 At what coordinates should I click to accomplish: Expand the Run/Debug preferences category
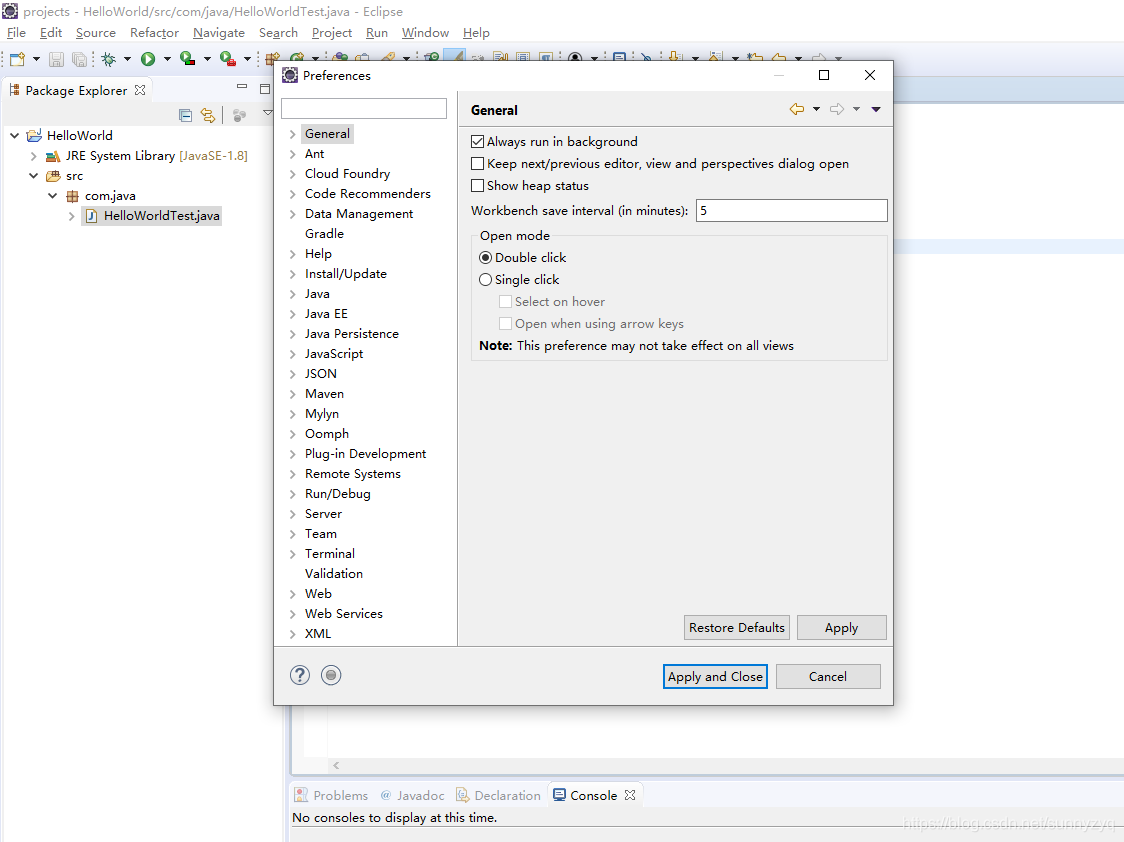[292, 494]
